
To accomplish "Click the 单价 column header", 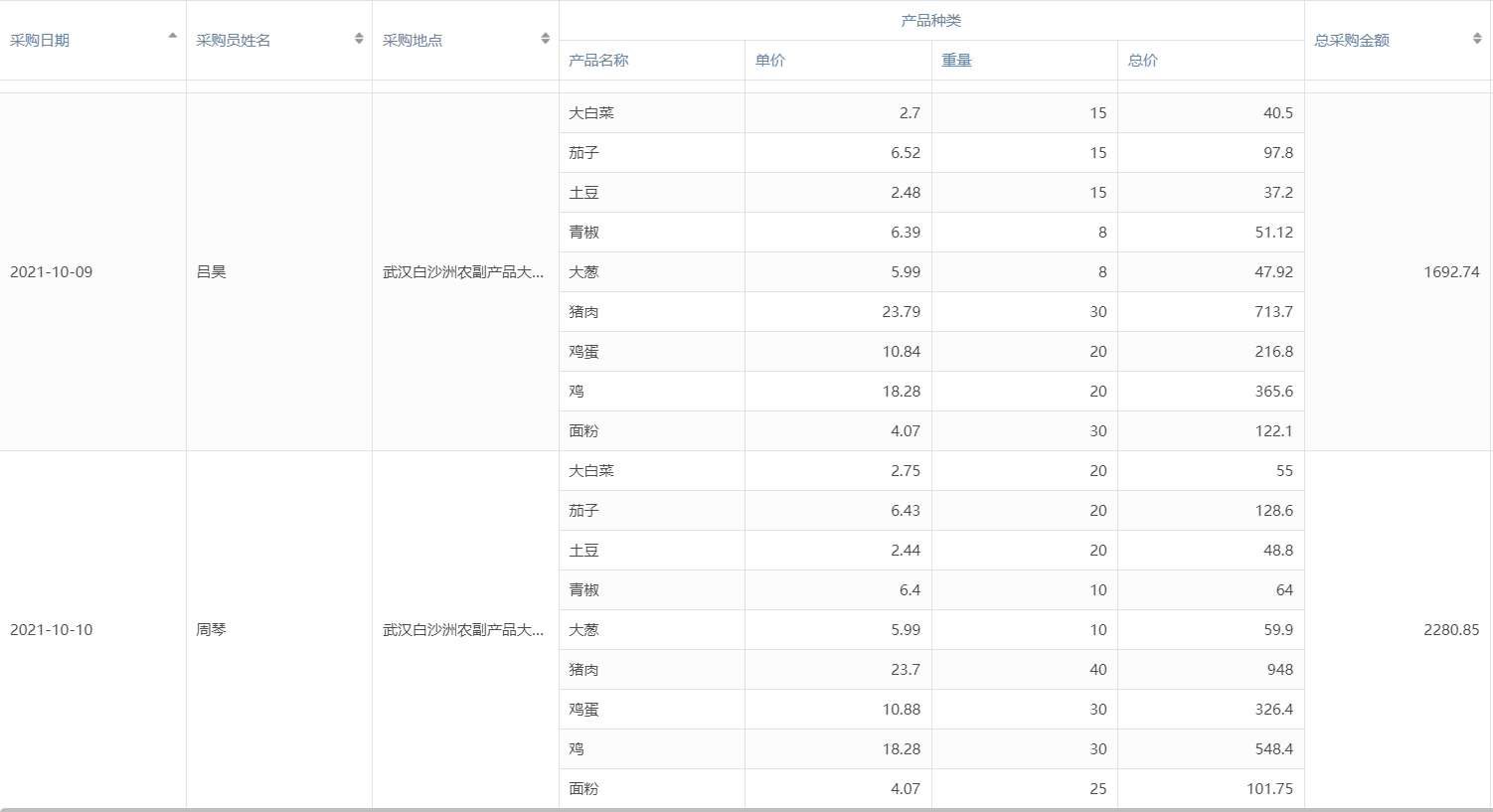I will pyautogui.click(x=770, y=61).
